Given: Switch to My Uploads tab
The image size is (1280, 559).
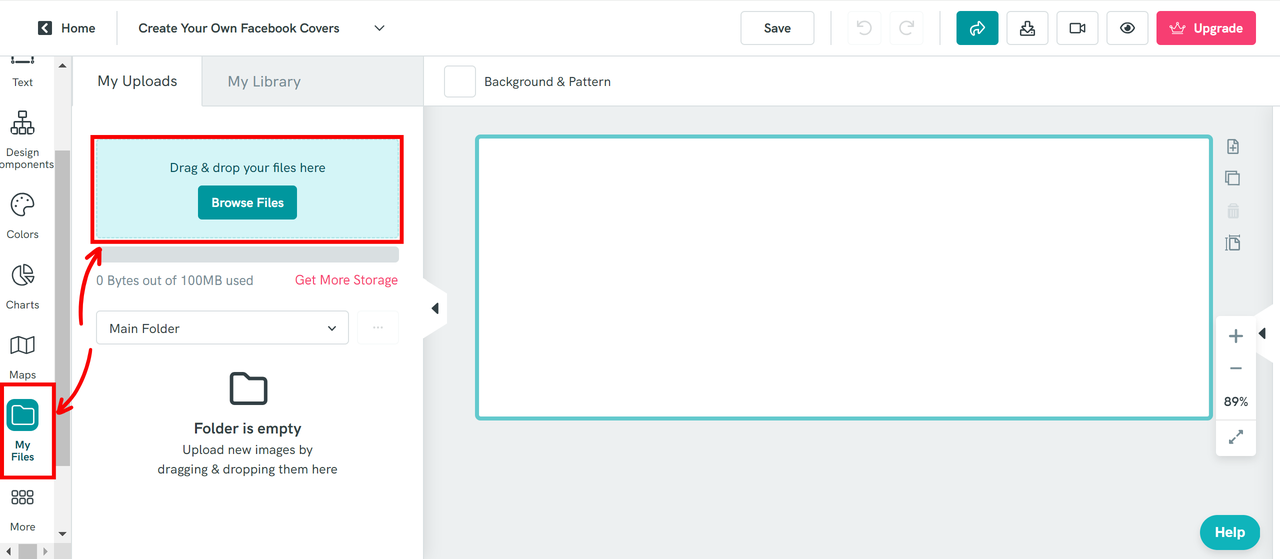Looking at the screenshot, I should (x=137, y=81).
